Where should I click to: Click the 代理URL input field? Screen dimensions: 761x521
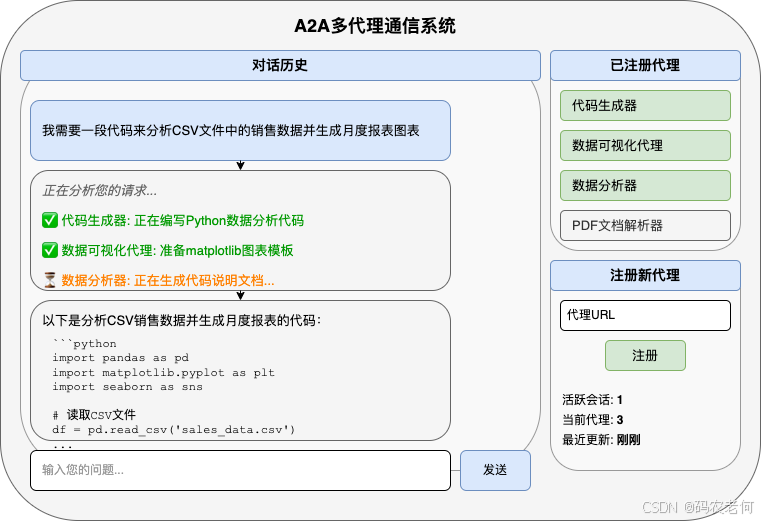645,315
